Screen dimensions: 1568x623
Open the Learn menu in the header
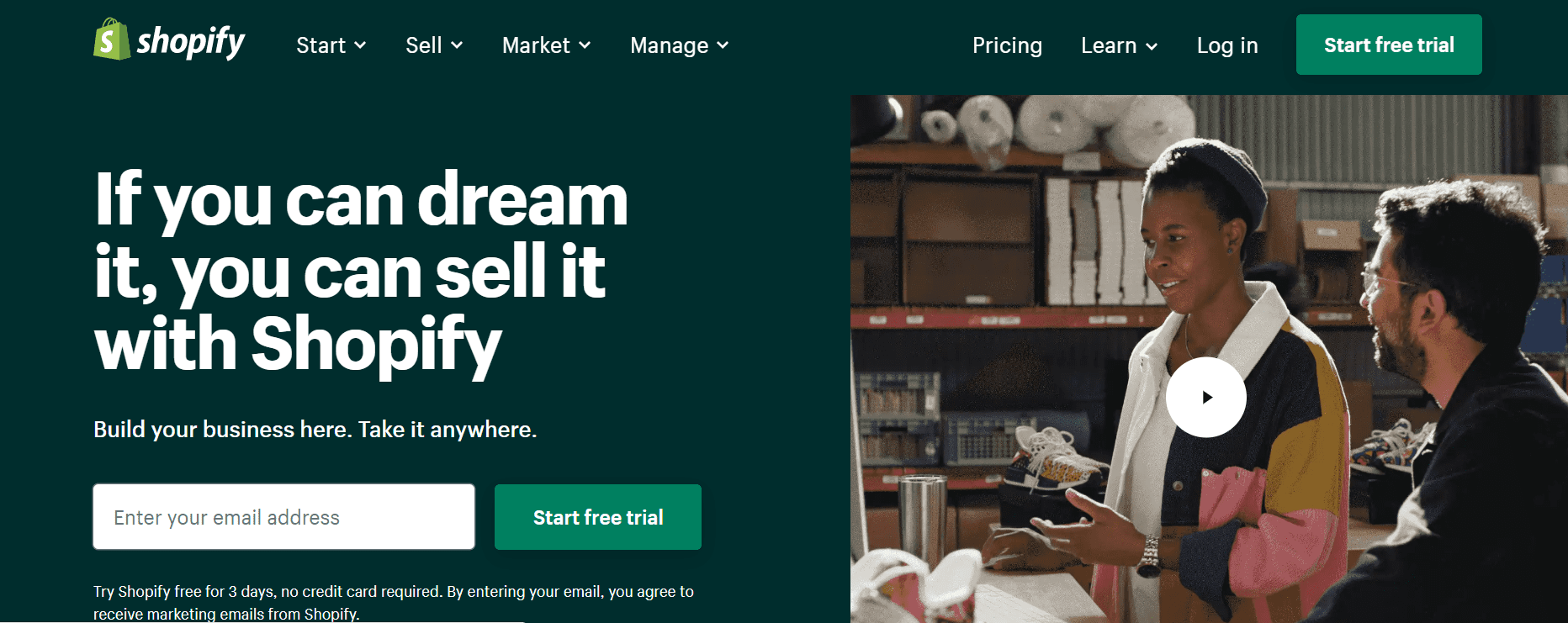(1119, 45)
